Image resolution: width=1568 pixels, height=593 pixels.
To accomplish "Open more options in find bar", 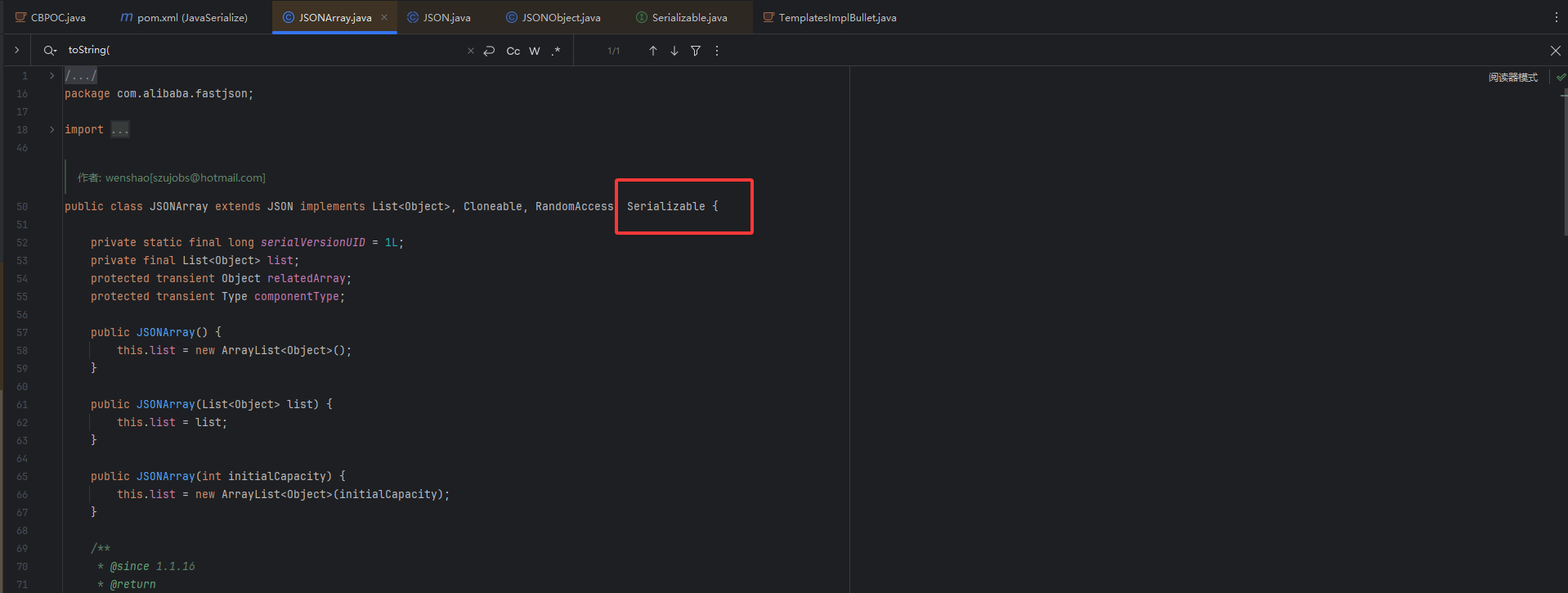I will [717, 51].
